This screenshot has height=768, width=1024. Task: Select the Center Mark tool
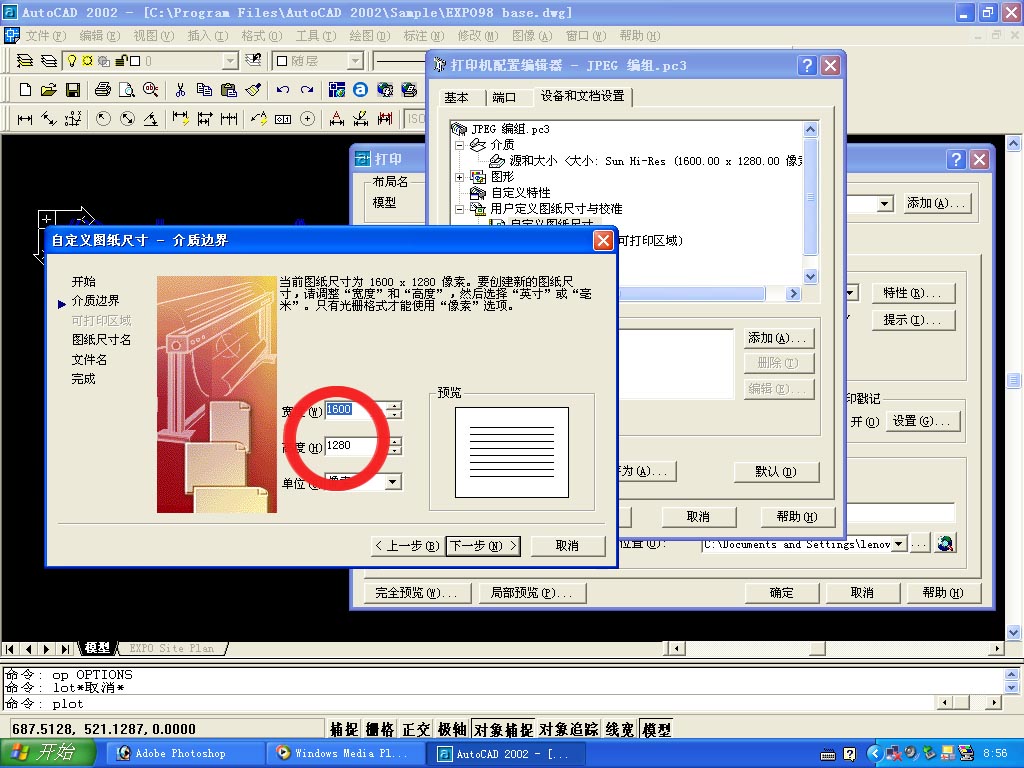pyautogui.click(x=308, y=119)
